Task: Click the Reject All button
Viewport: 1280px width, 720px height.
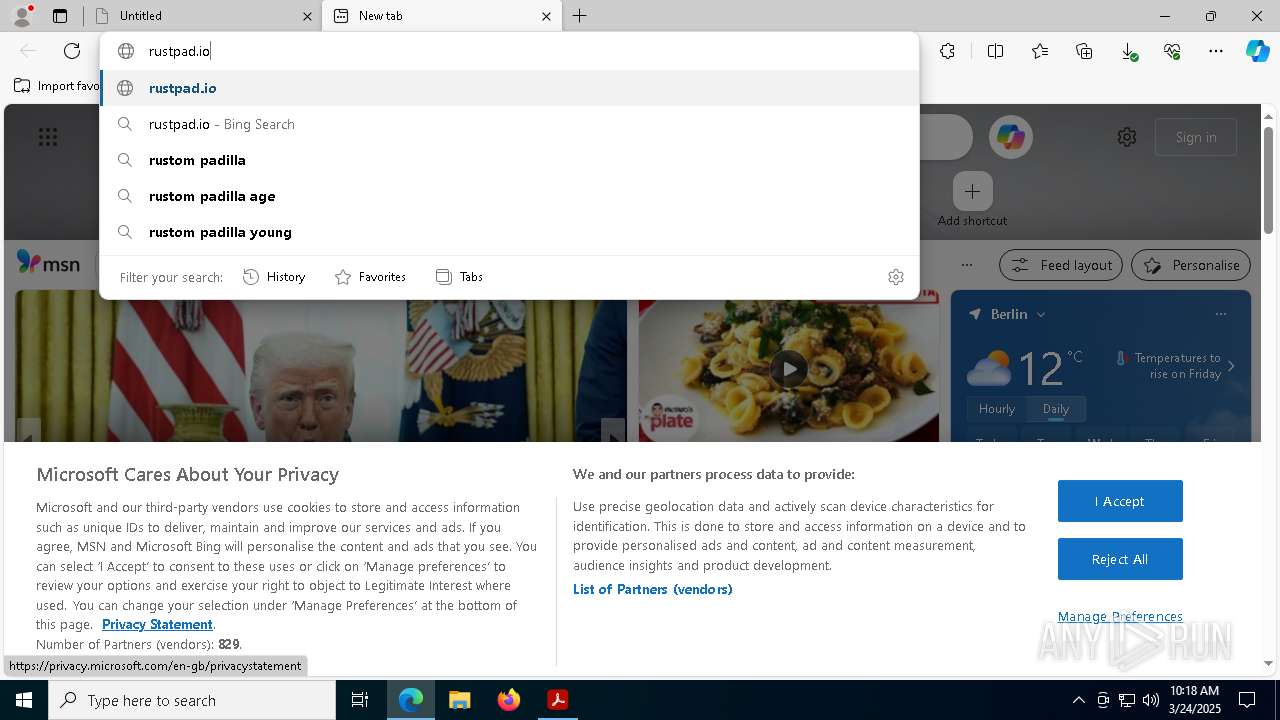Action: [1120, 559]
